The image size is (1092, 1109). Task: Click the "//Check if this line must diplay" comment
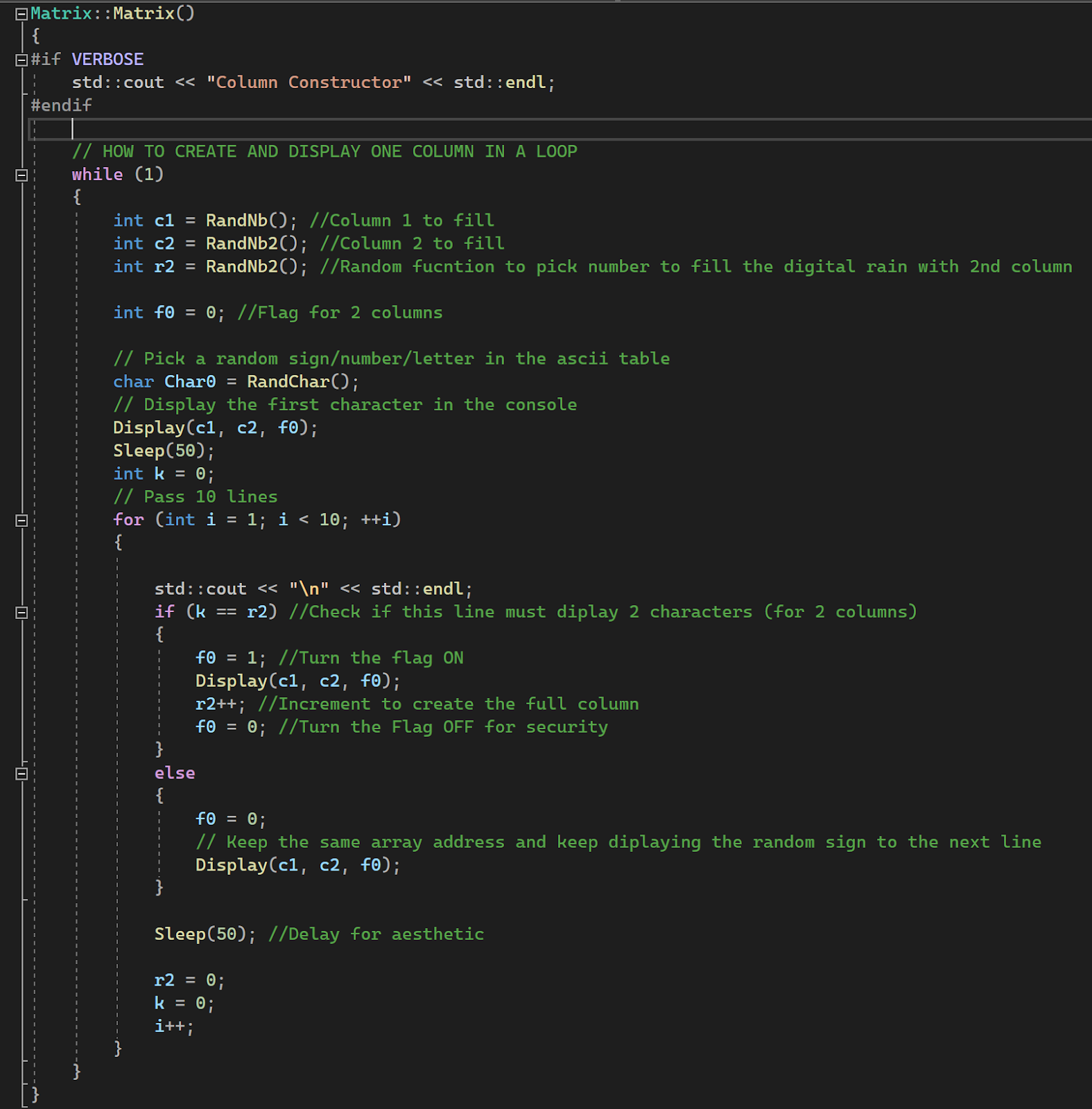[x=603, y=612]
